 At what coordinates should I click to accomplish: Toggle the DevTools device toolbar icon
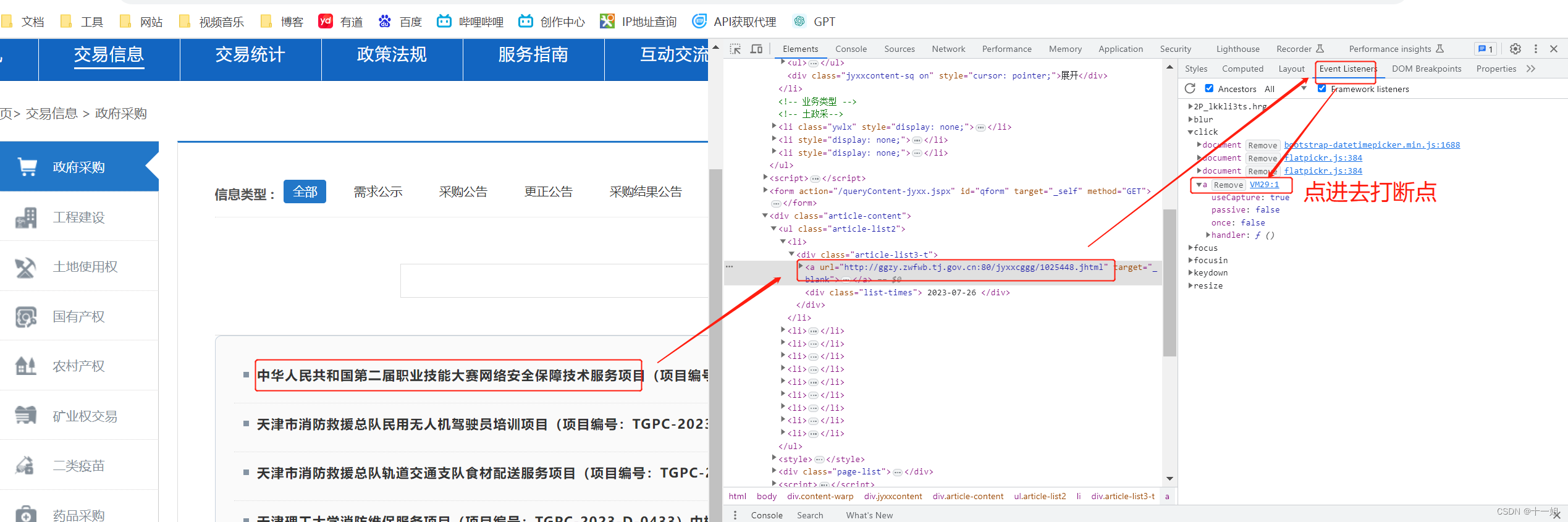point(756,49)
